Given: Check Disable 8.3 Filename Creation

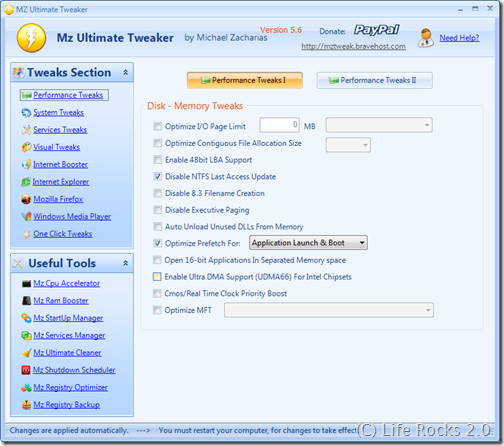Looking at the screenshot, I should coord(157,193).
